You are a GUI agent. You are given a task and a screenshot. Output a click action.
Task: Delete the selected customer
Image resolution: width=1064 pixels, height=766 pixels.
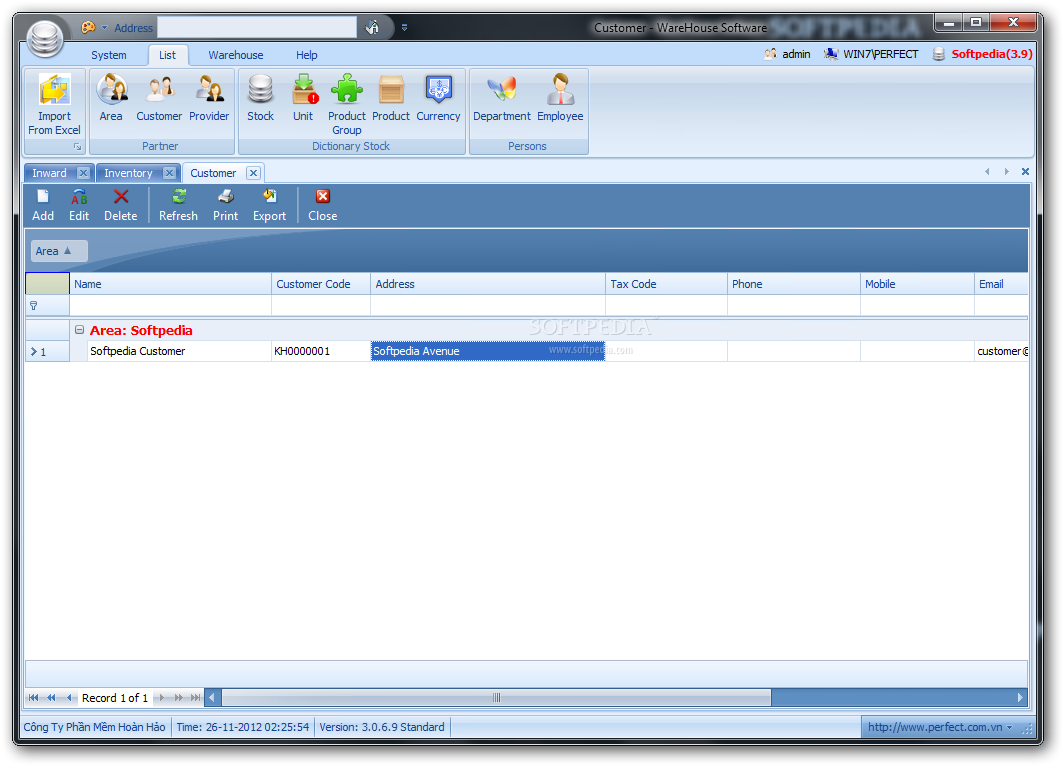point(121,206)
